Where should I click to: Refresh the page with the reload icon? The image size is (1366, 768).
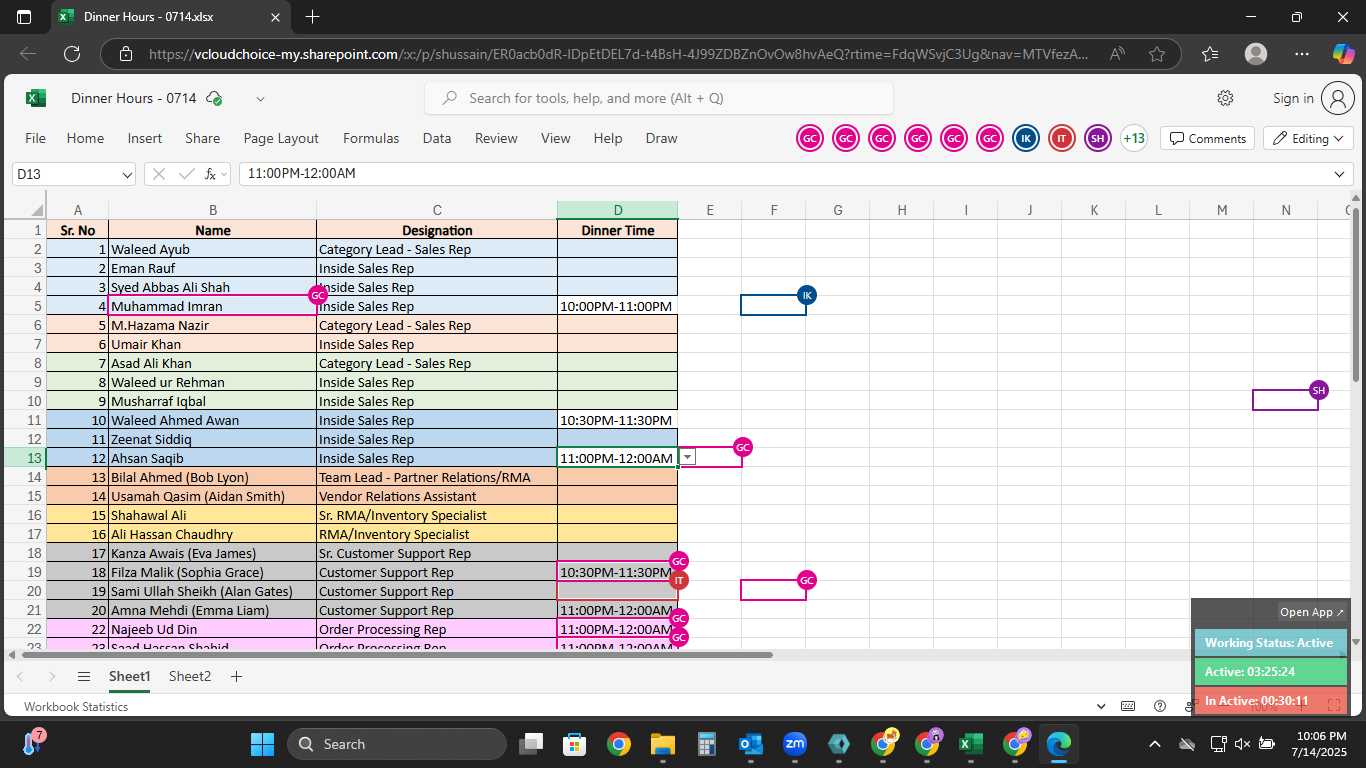pos(72,54)
